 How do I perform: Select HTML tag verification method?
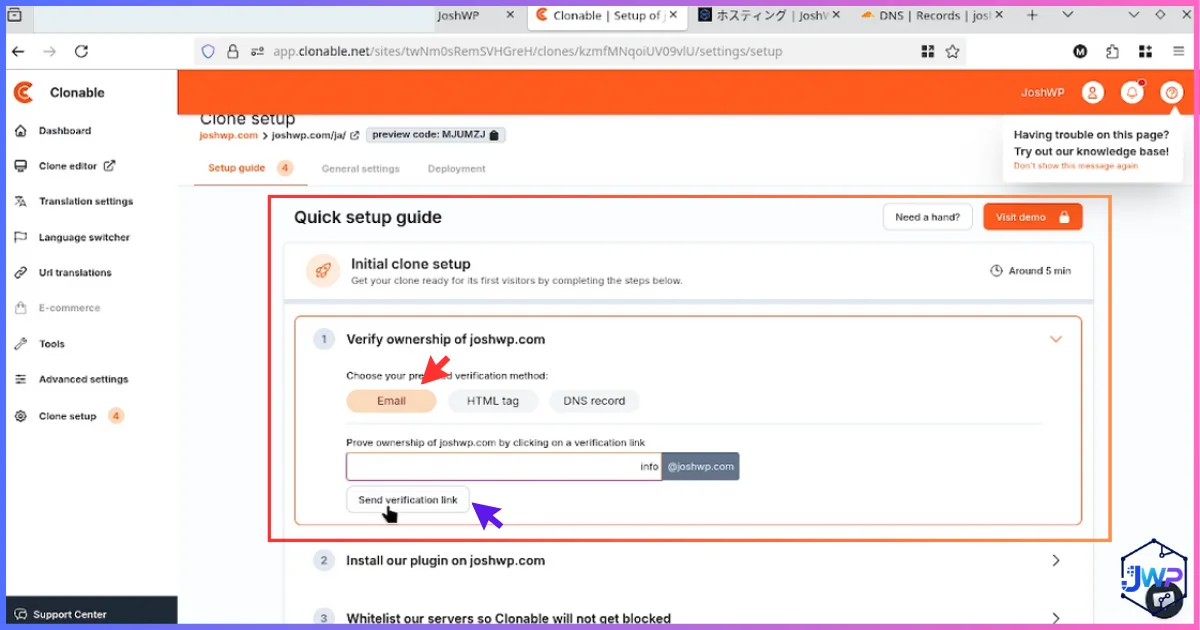(x=491, y=401)
